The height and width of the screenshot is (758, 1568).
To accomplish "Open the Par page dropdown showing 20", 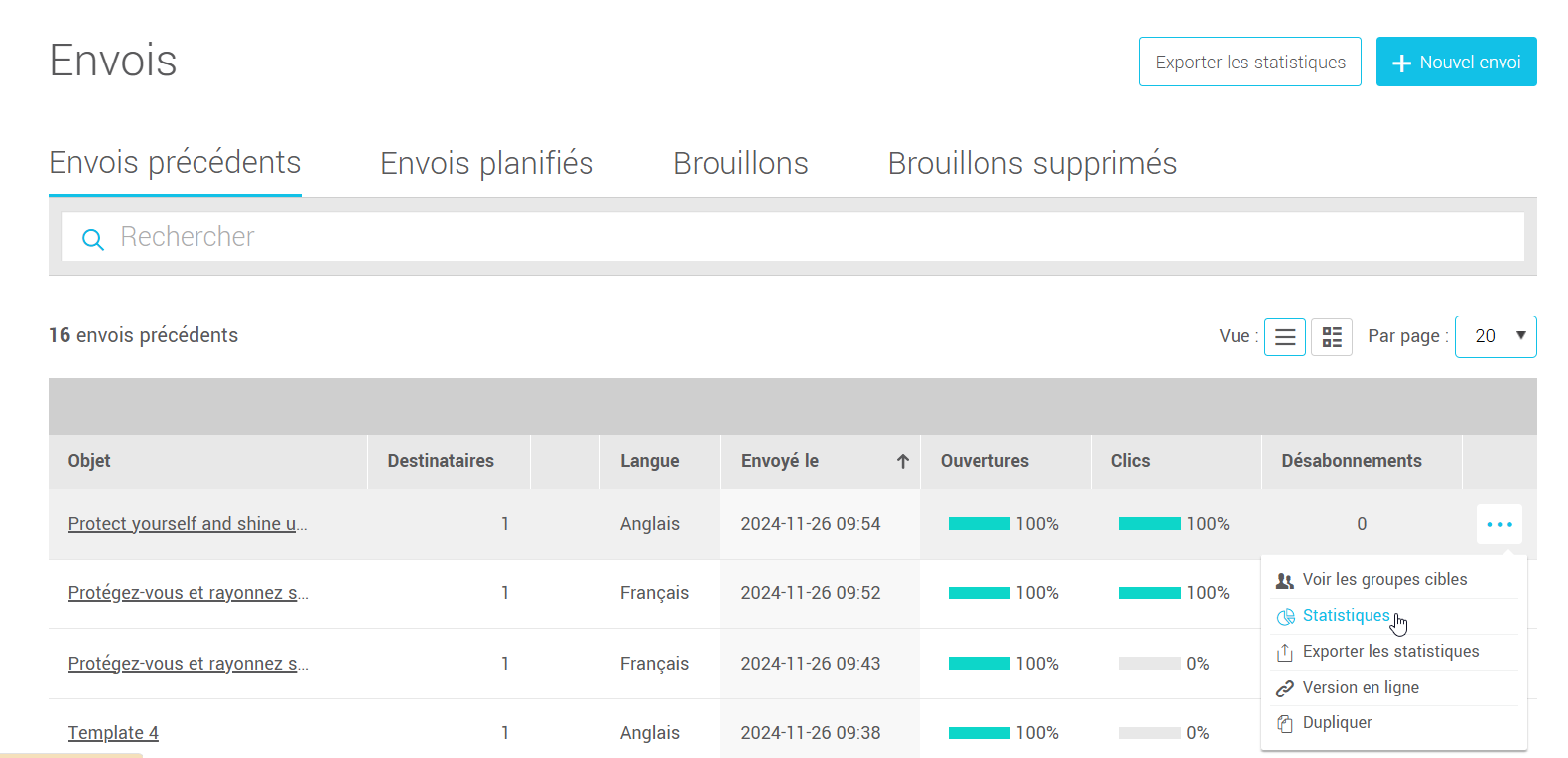I will click(x=1496, y=336).
